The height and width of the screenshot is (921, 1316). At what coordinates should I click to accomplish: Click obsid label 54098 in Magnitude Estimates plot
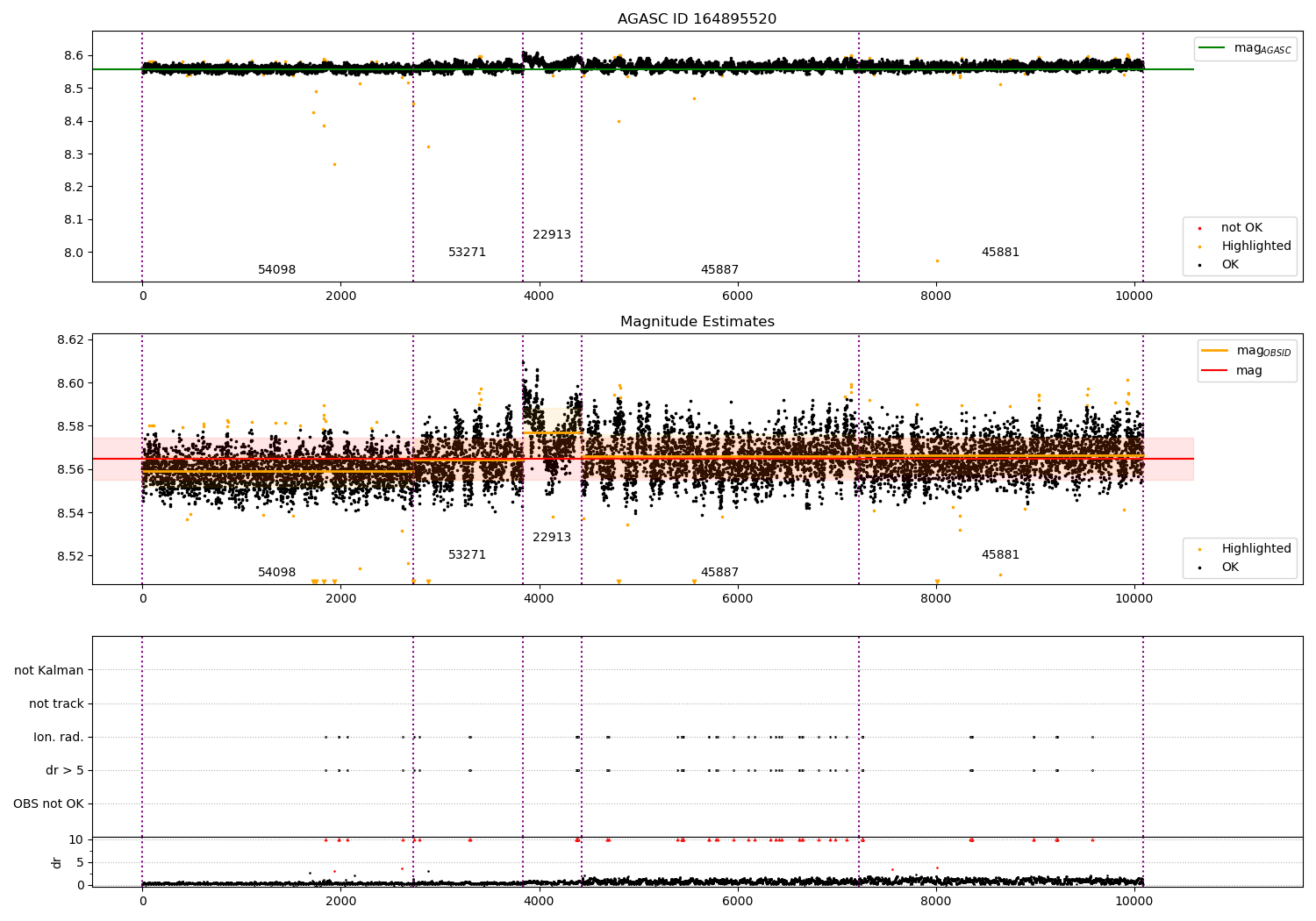coord(276,573)
